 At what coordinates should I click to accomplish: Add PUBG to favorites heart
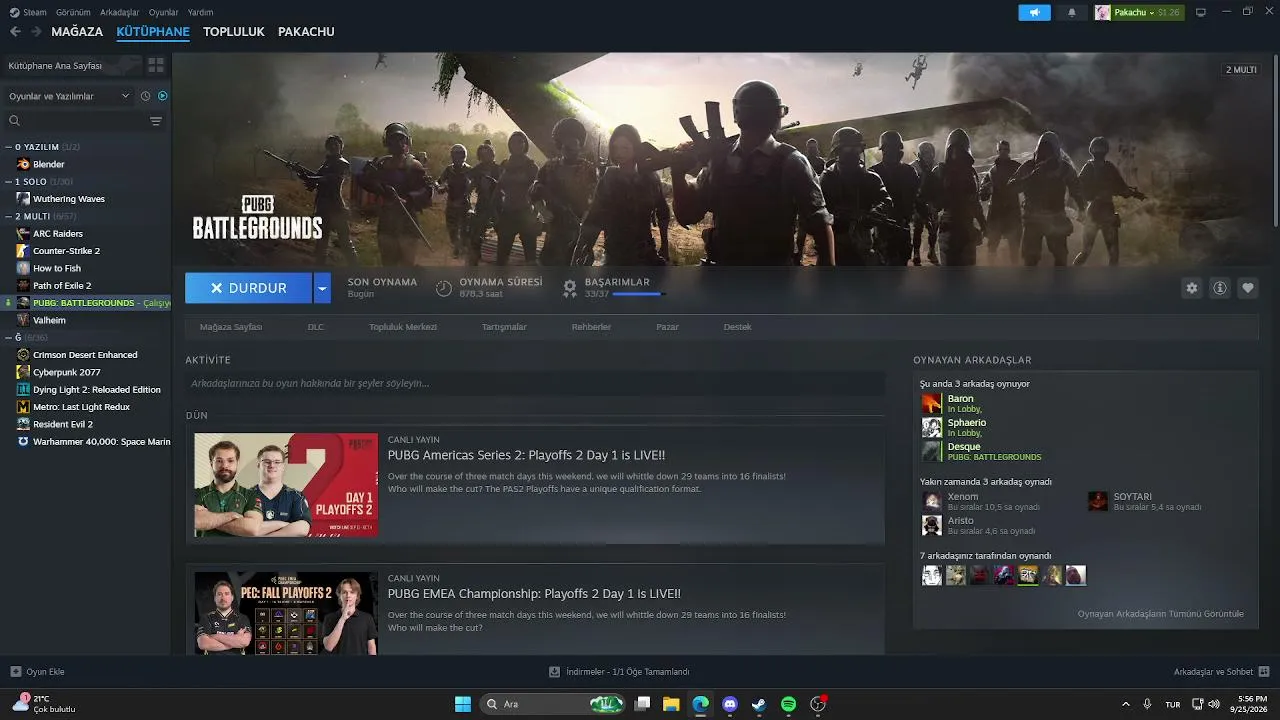click(x=1248, y=288)
